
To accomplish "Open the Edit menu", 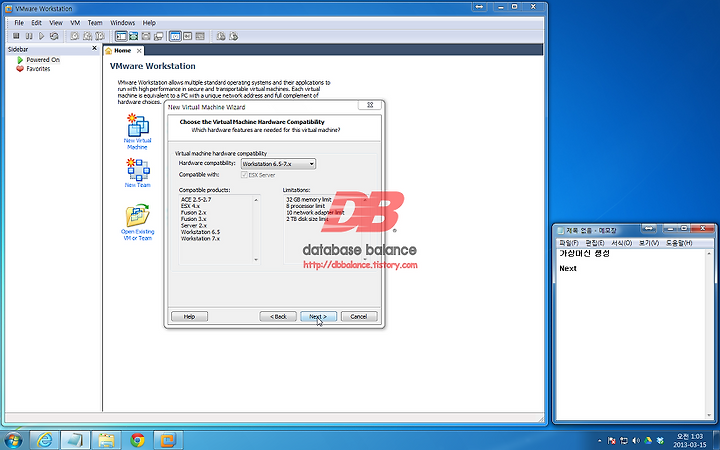I will coord(36,22).
